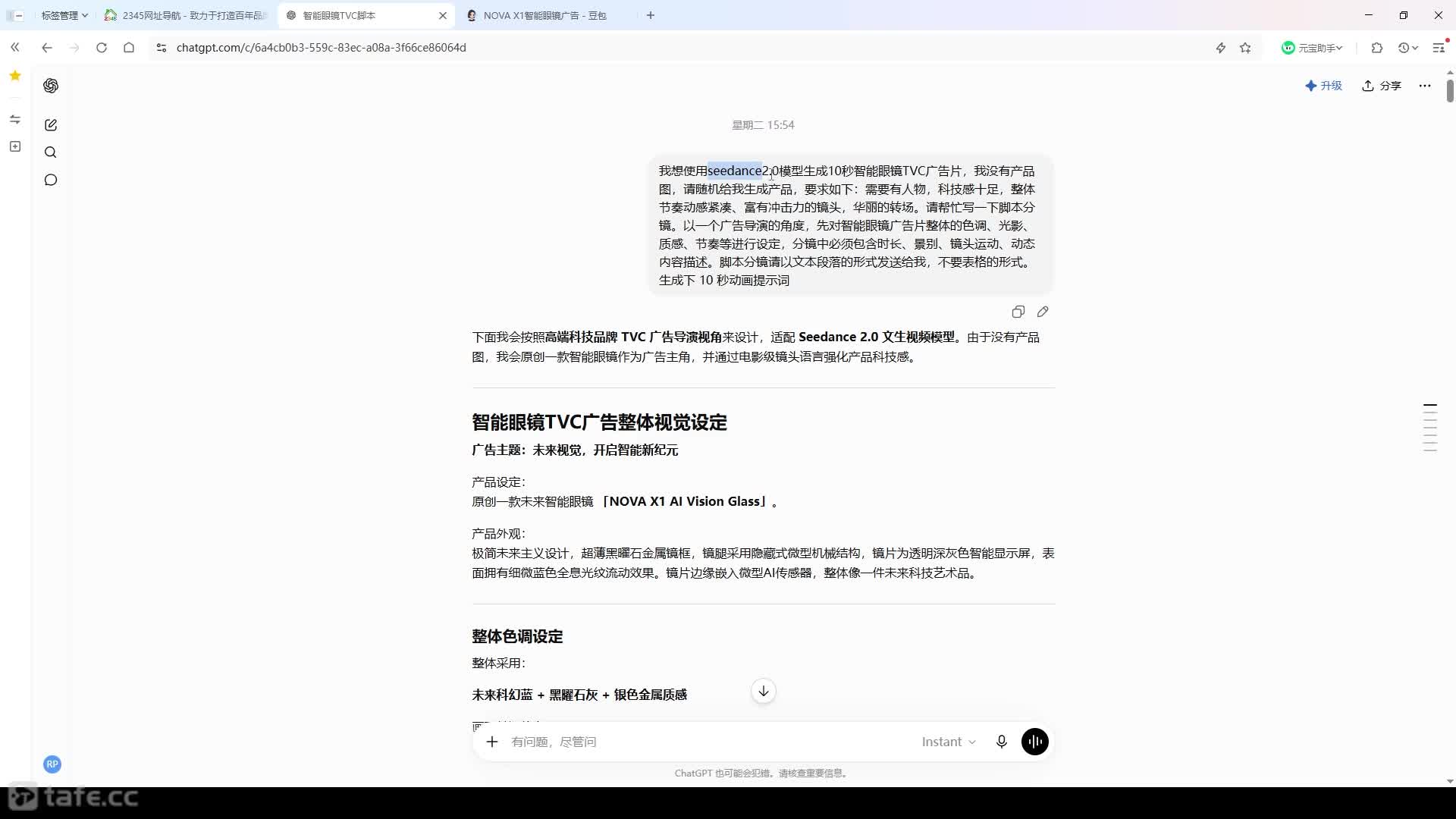
Task: Launch voice mode with the black waveform button
Action: [1035, 742]
